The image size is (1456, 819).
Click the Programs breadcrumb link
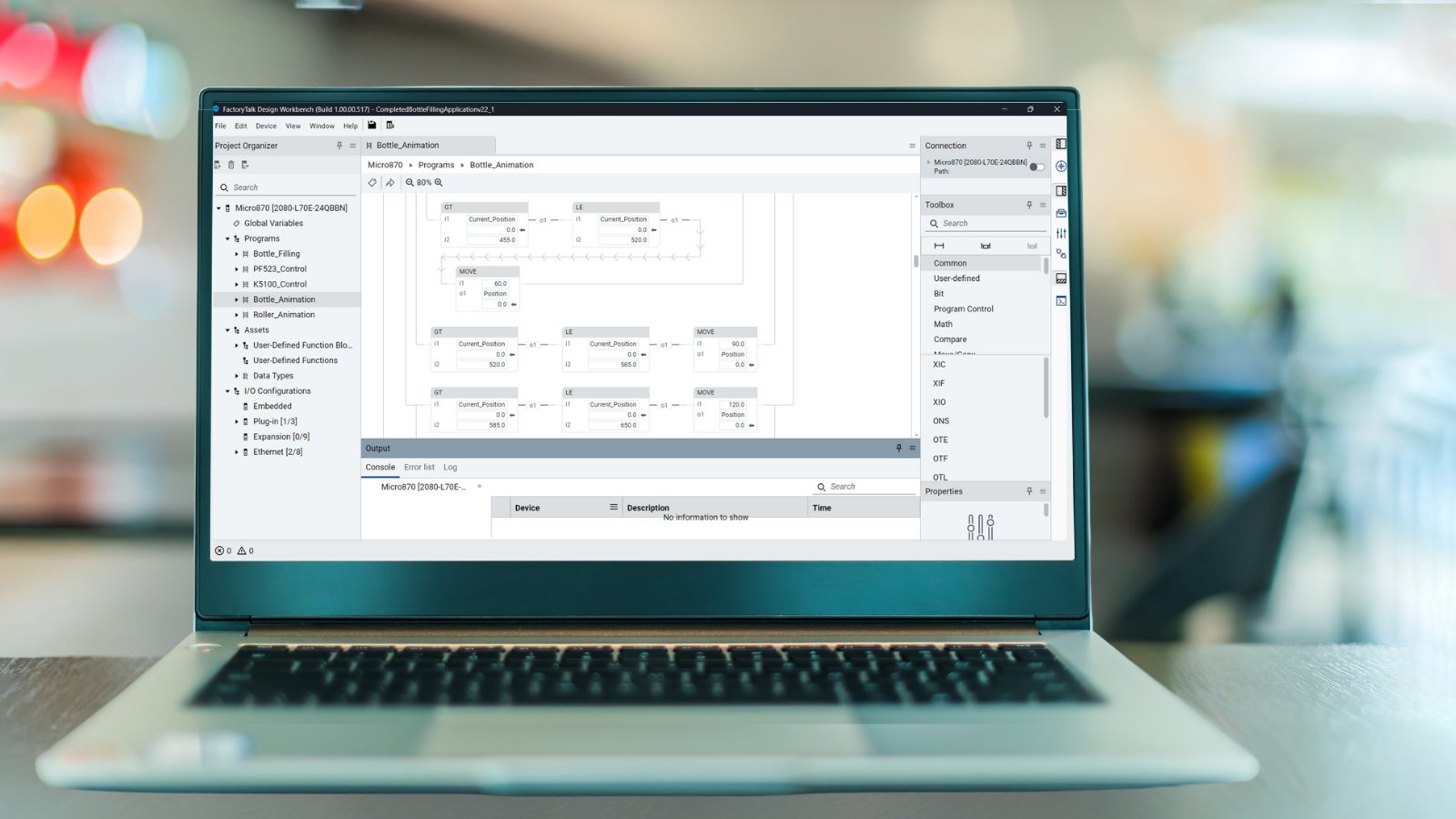436,165
